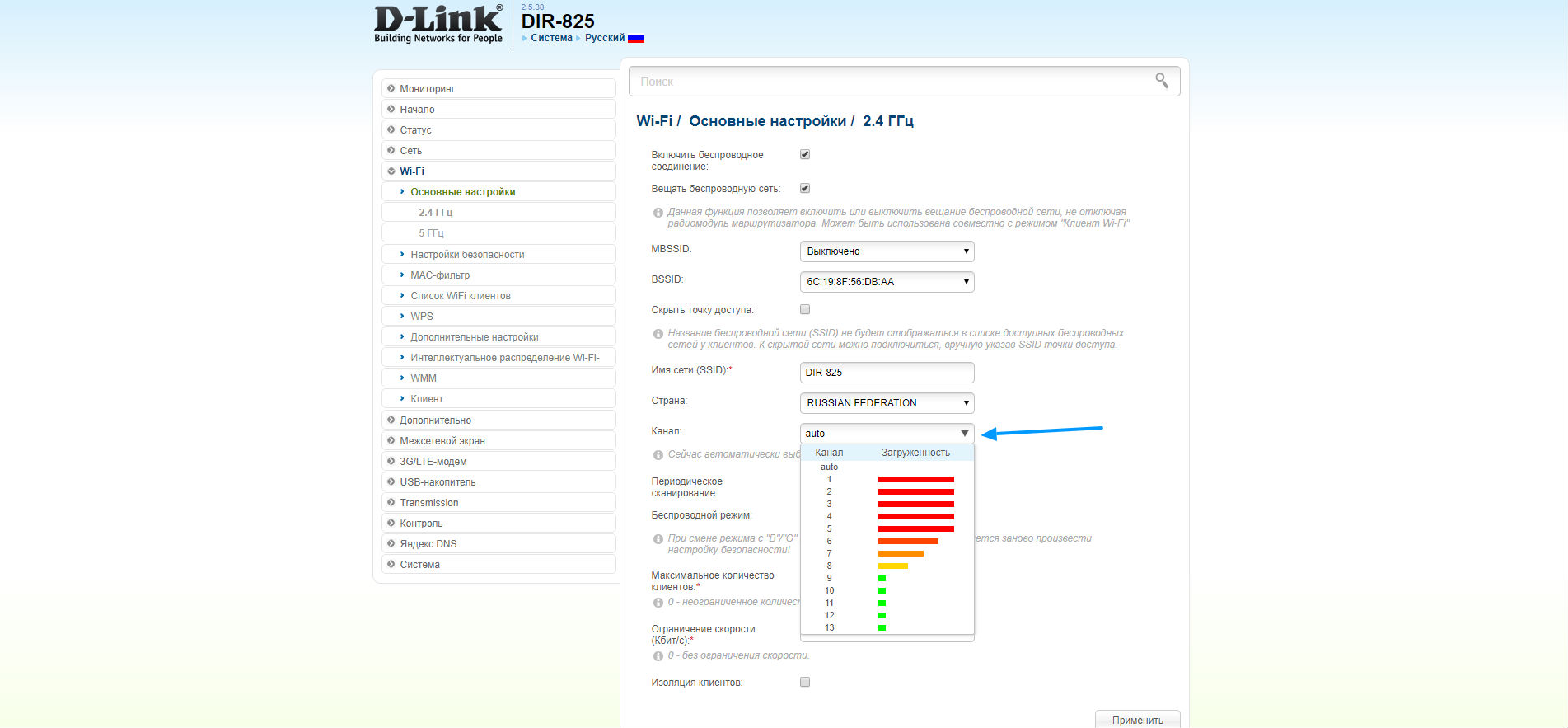This screenshot has width=1568, height=728.
Task: Toggle Включить беспроводное соединение checkbox
Action: point(805,154)
